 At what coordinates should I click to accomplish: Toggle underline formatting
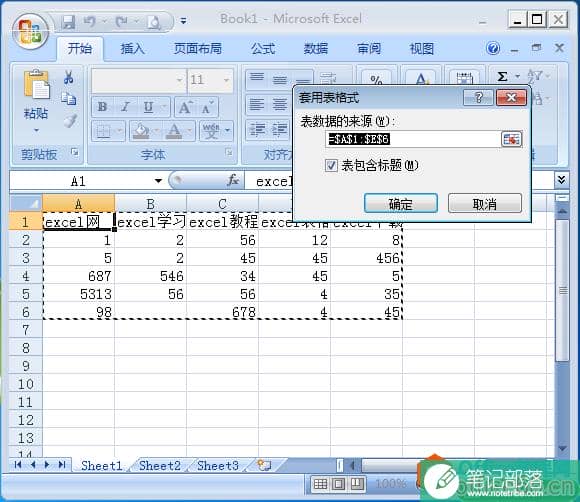point(149,107)
